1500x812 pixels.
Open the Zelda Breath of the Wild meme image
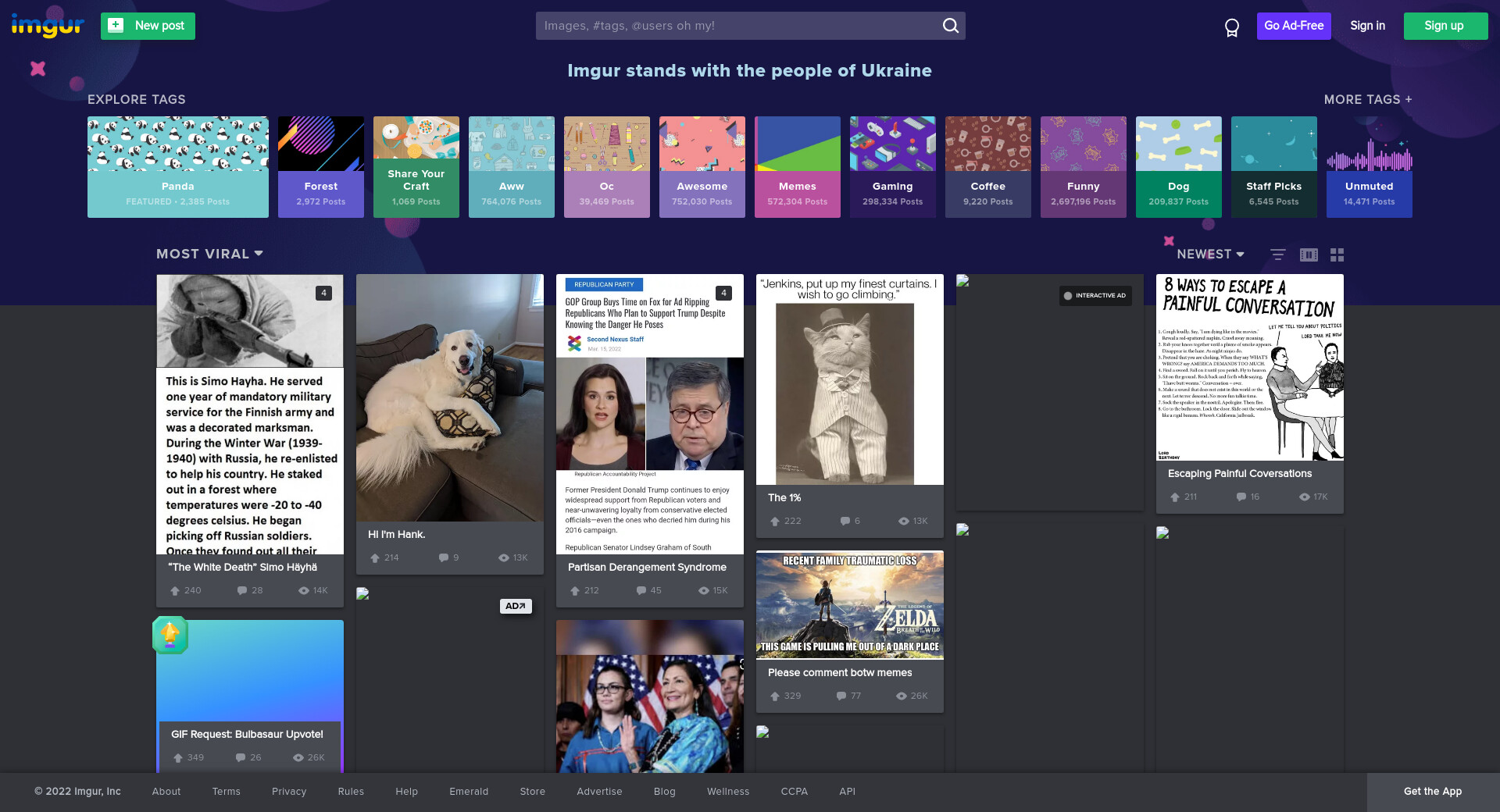(x=850, y=605)
